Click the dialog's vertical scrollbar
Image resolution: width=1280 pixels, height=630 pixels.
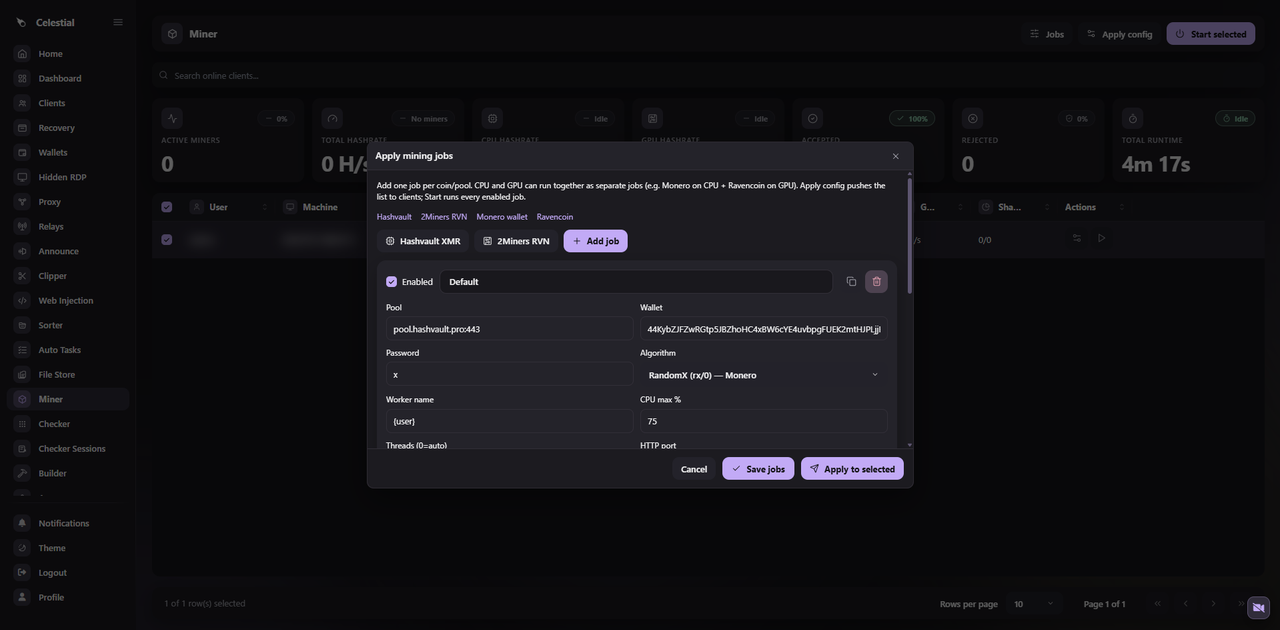click(909, 236)
